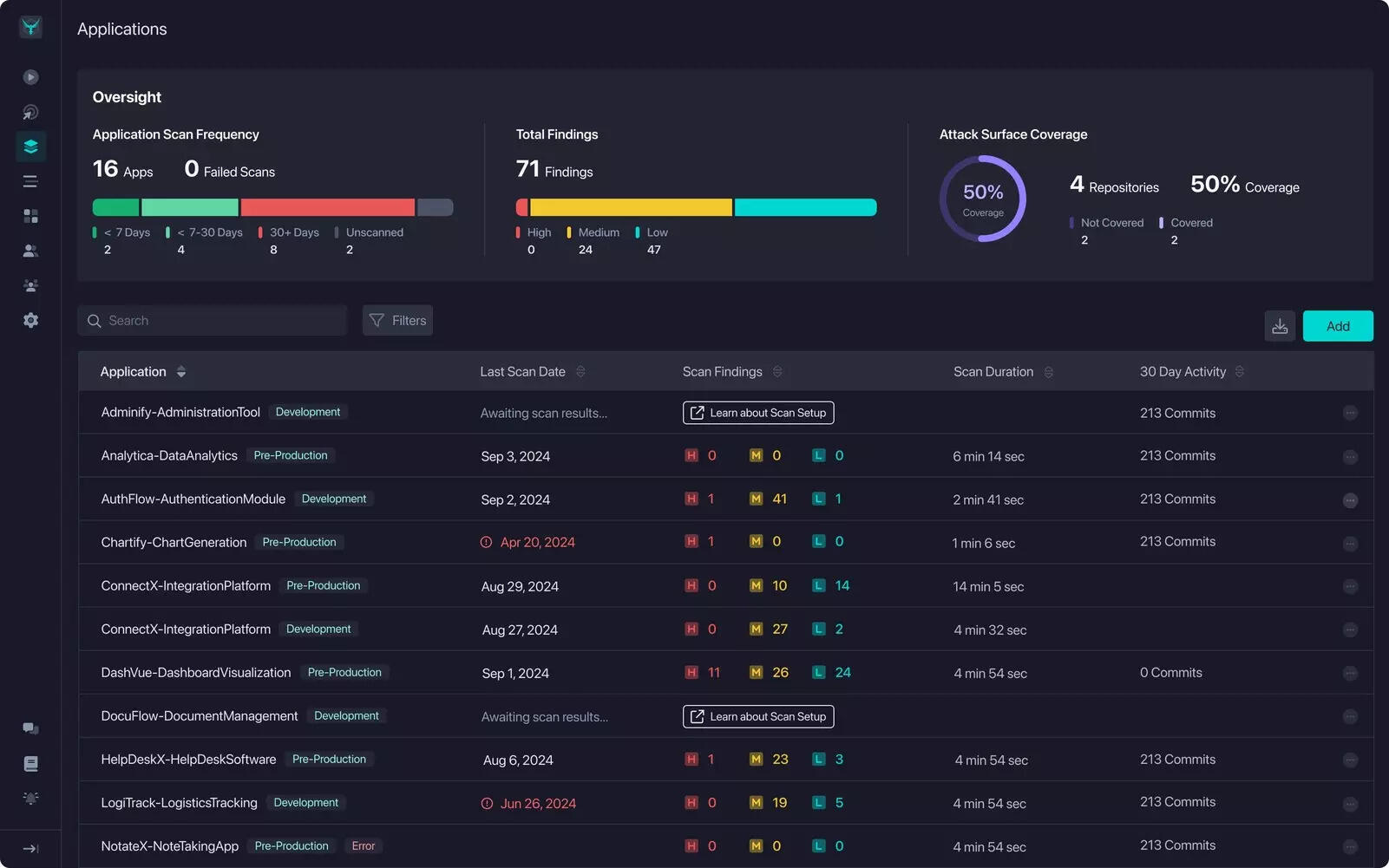Select the layers Applications sidebar icon
This screenshot has height=868, width=1389.
click(30, 147)
